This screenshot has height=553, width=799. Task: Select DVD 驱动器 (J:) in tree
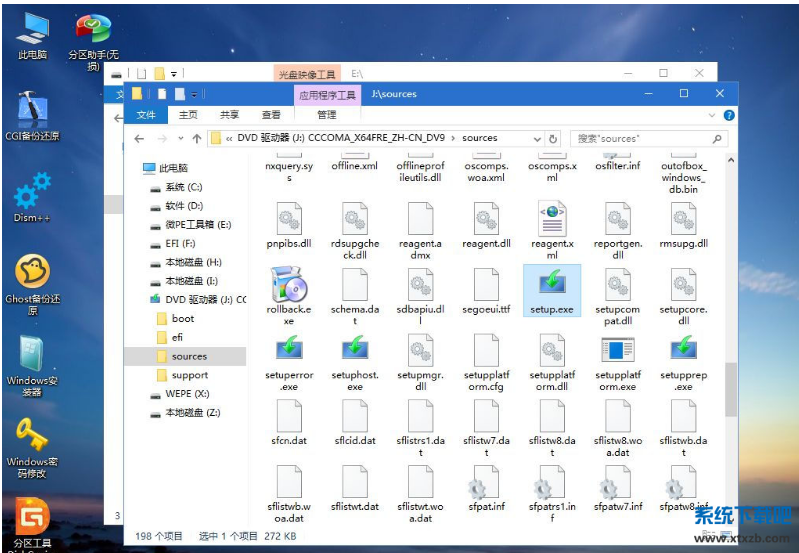tap(198, 300)
